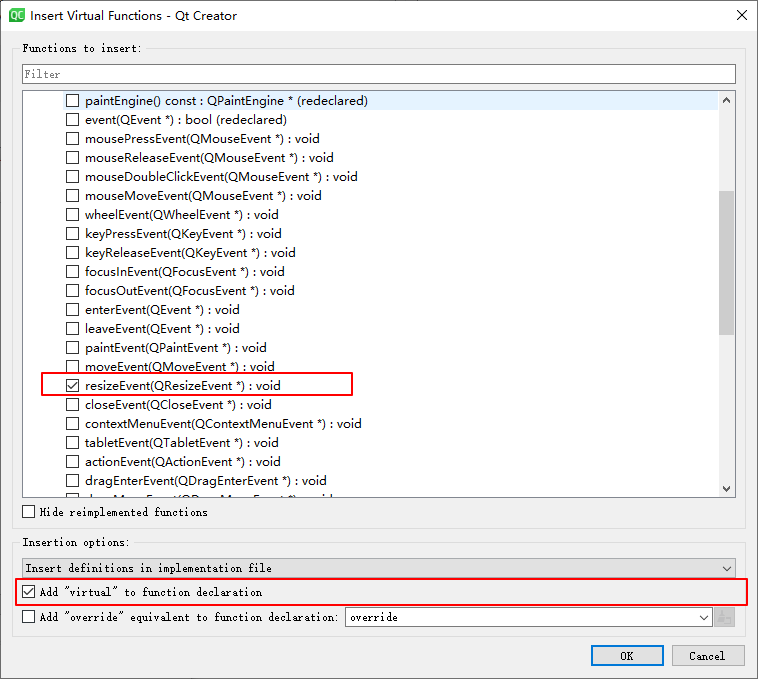Click the function list scrollbar up arrow

click(x=726, y=101)
